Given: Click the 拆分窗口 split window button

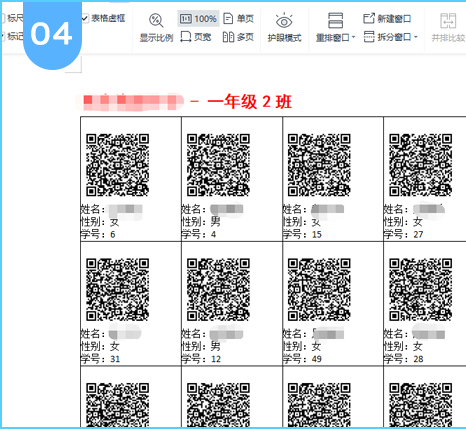Looking at the screenshot, I should [387, 37].
